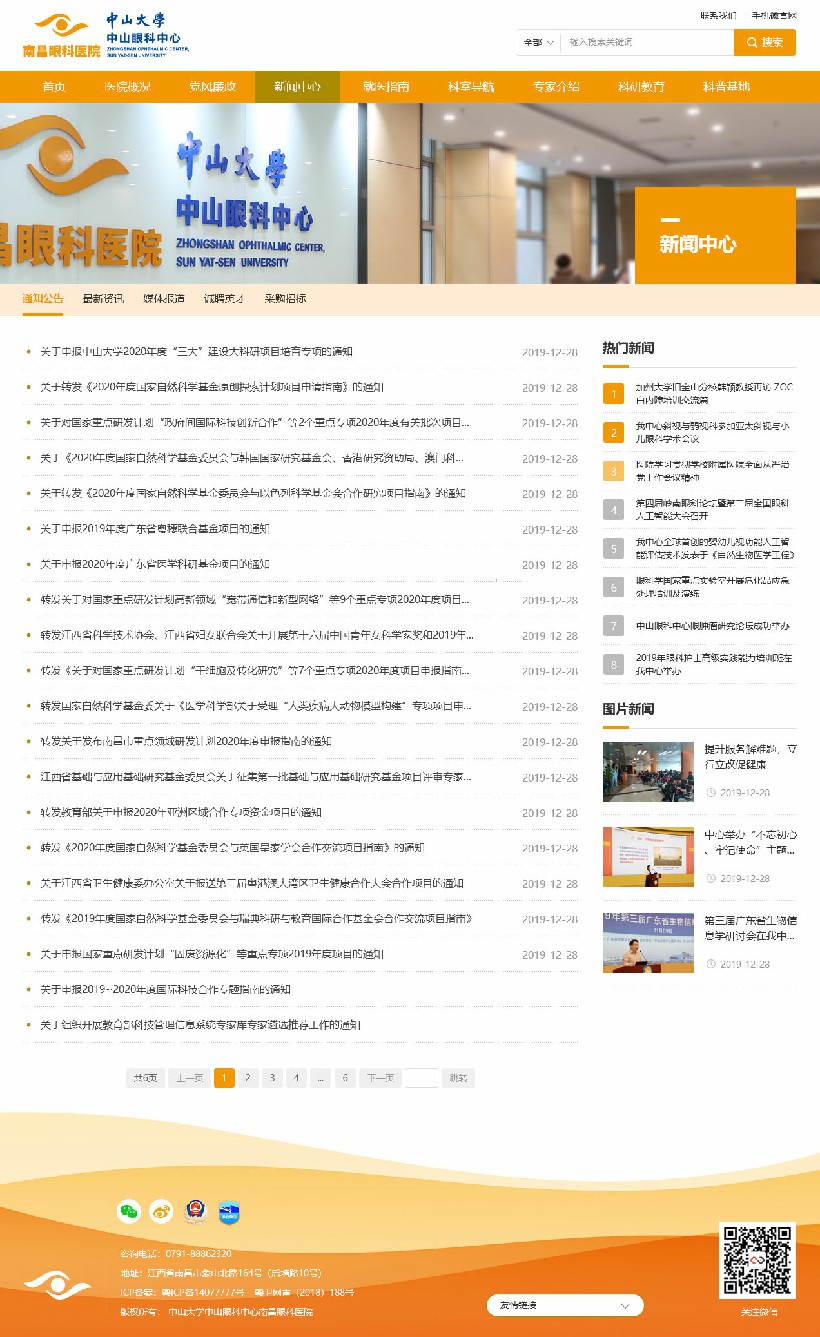Switch to the 最新资讯 sub-tab
This screenshot has width=820, height=1337.
103,298
